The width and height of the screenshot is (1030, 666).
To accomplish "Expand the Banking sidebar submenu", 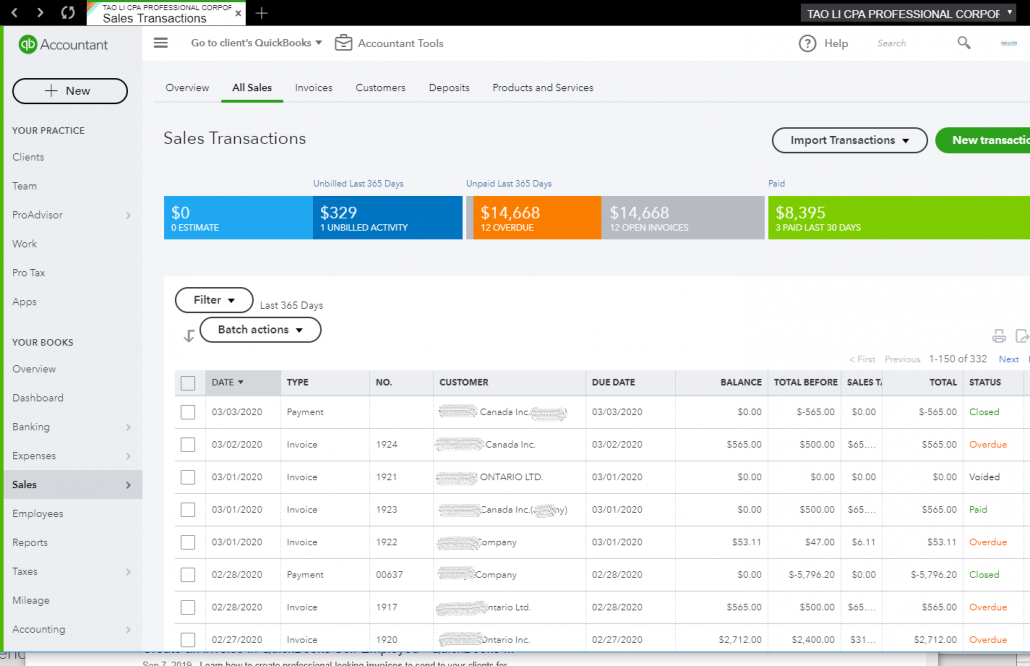I will (128, 428).
